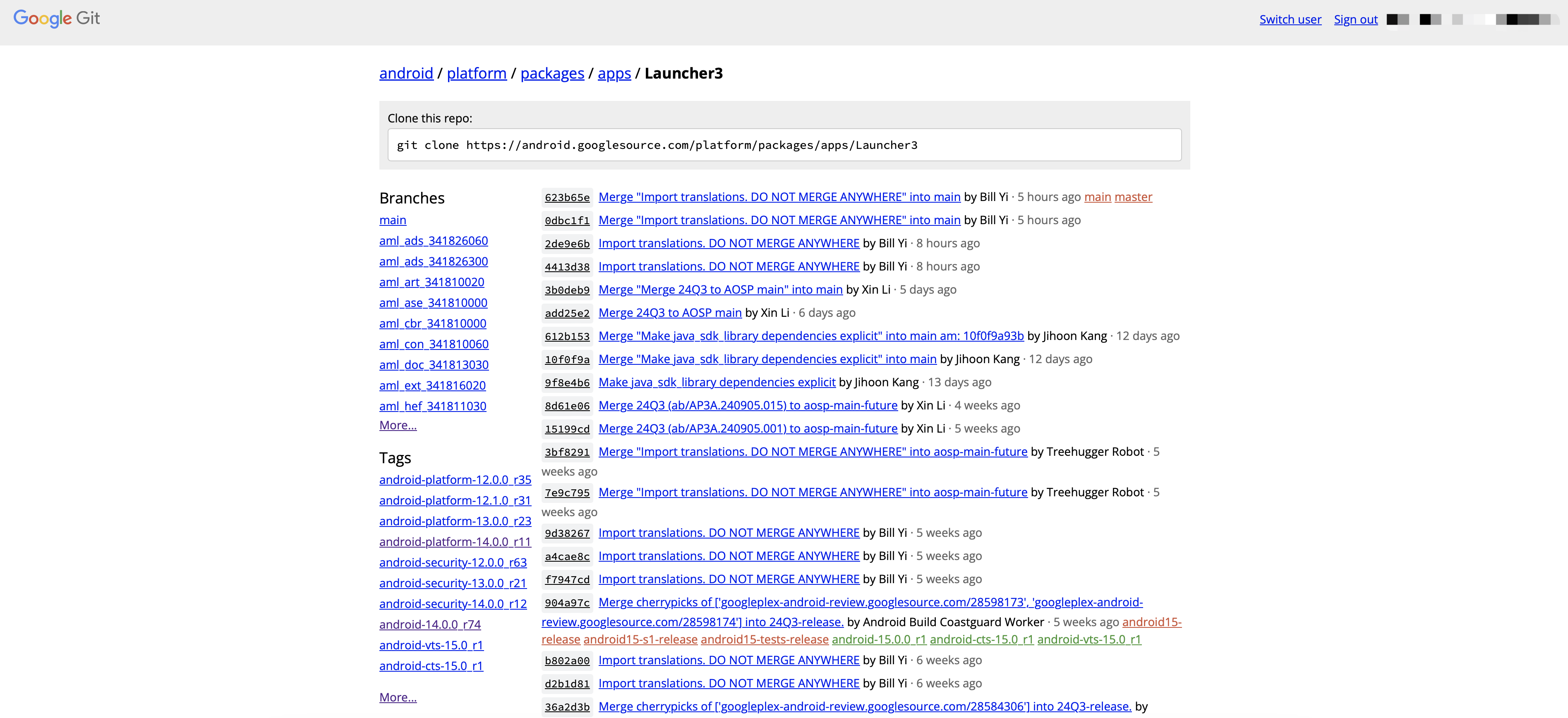The width and height of the screenshot is (1568, 718).
Task: Open commit hash b802a00
Action: (x=567, y=660)
